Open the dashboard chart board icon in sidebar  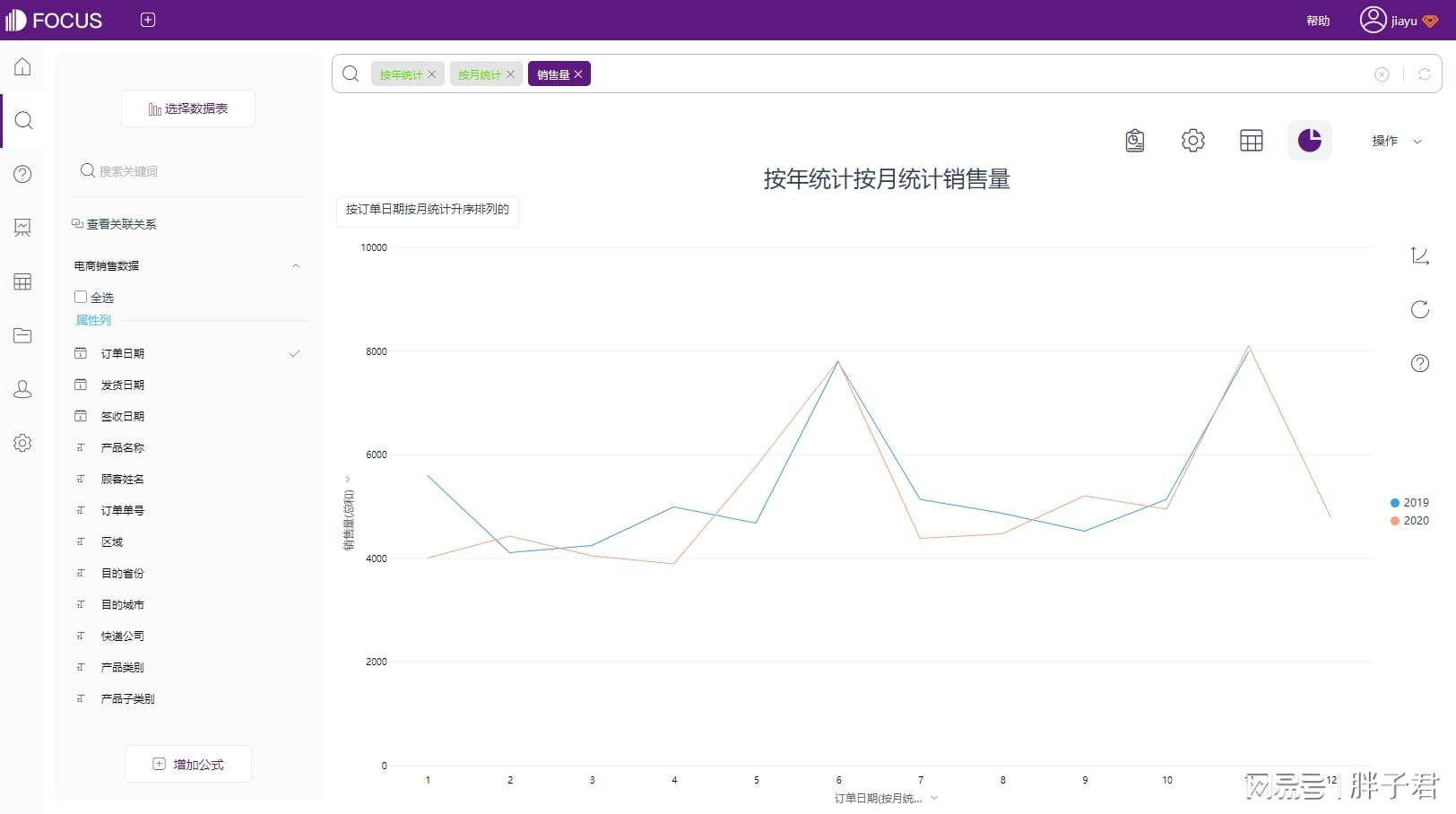22,228
